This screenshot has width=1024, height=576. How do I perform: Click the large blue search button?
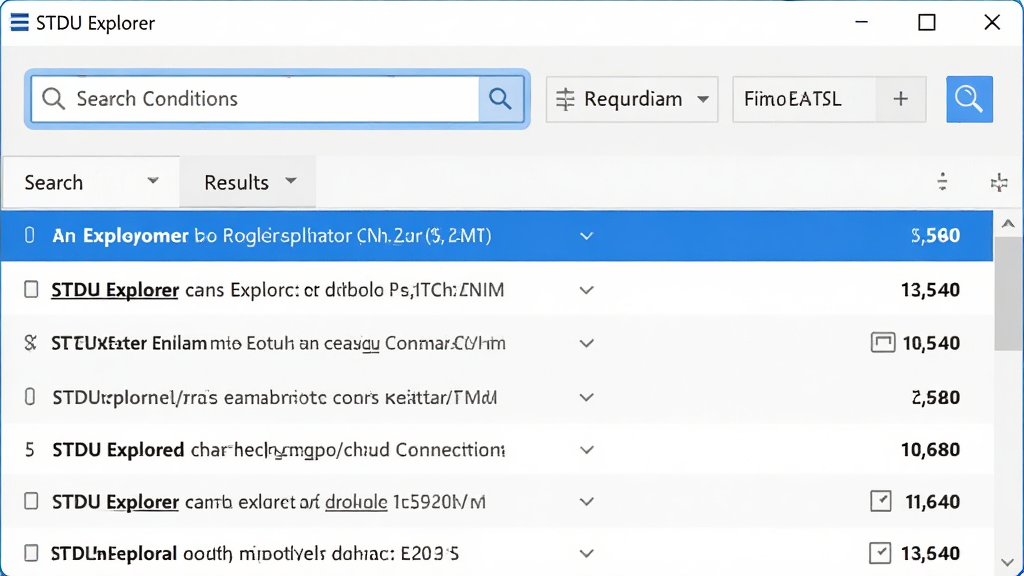click(969, 99)
